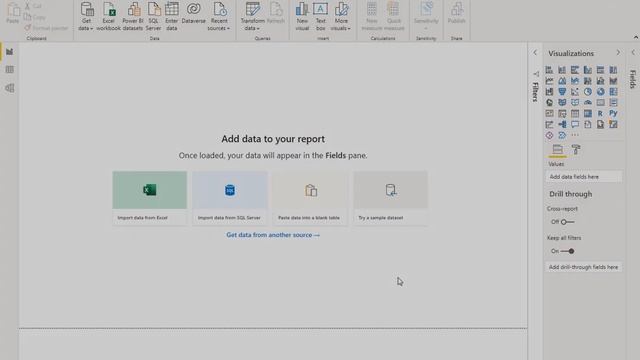Select R script visual
This screenshot has width=640, height=360.
tap(600, 113)
